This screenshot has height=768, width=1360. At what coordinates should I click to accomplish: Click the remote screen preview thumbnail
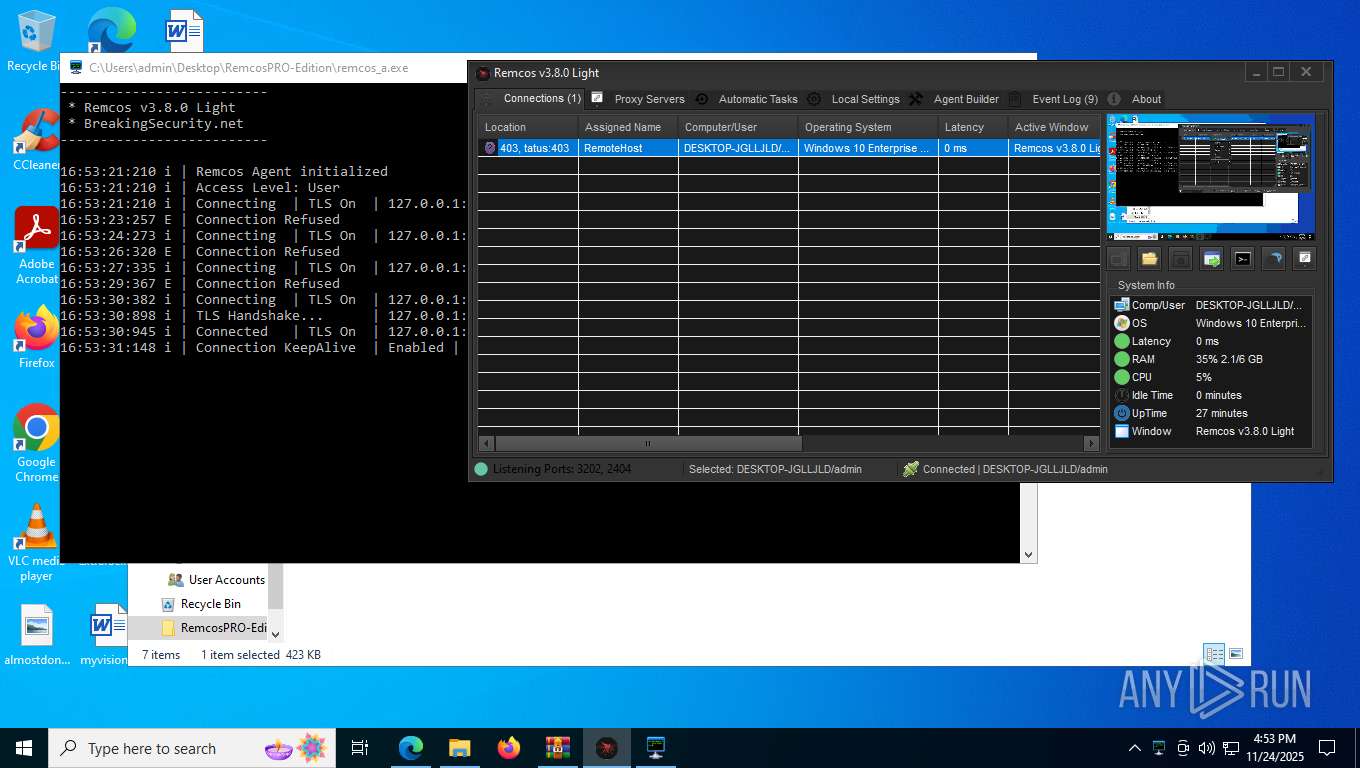[1211, 177]
